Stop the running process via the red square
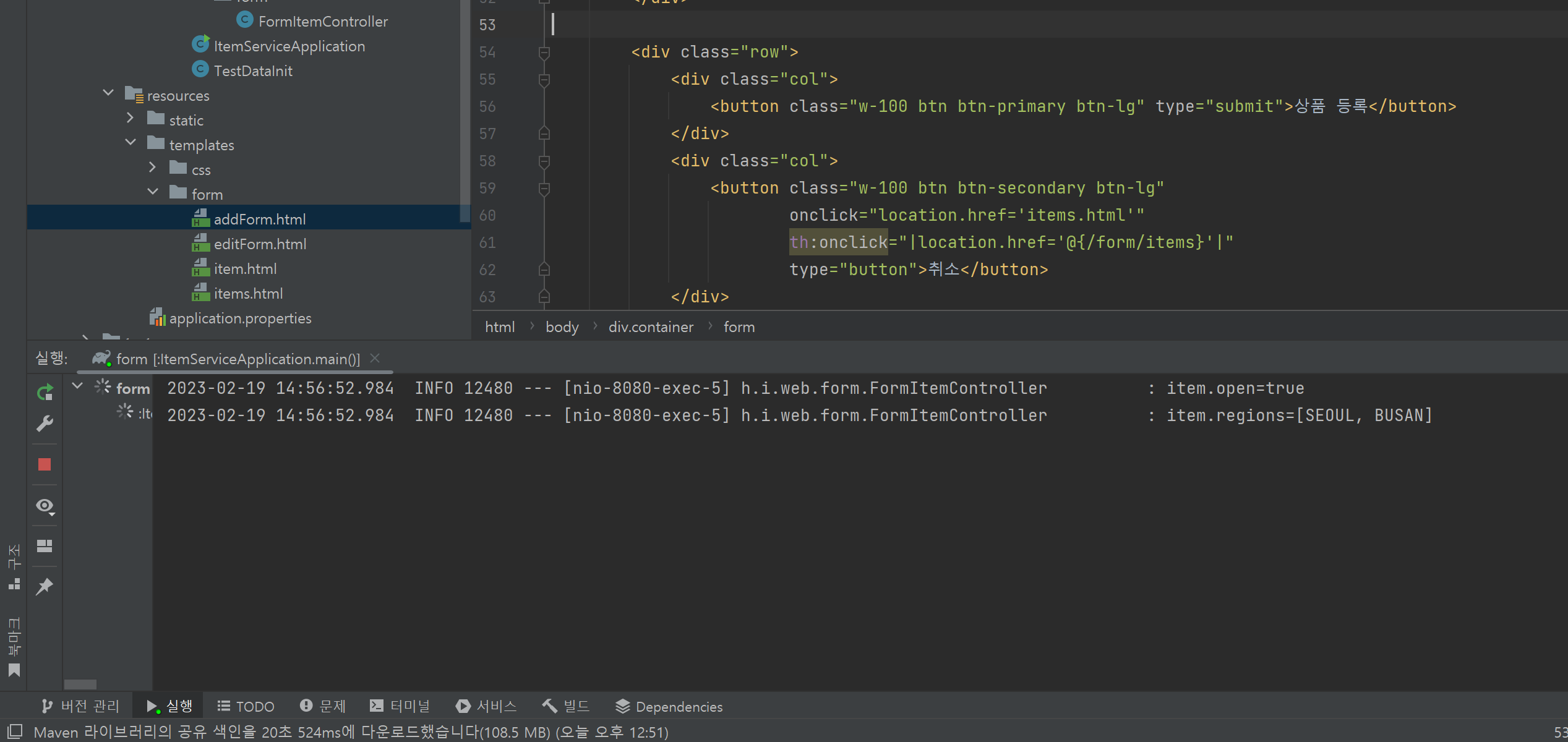The height and width of the screenshot is (742, 1568). click(x=45, y=464)
